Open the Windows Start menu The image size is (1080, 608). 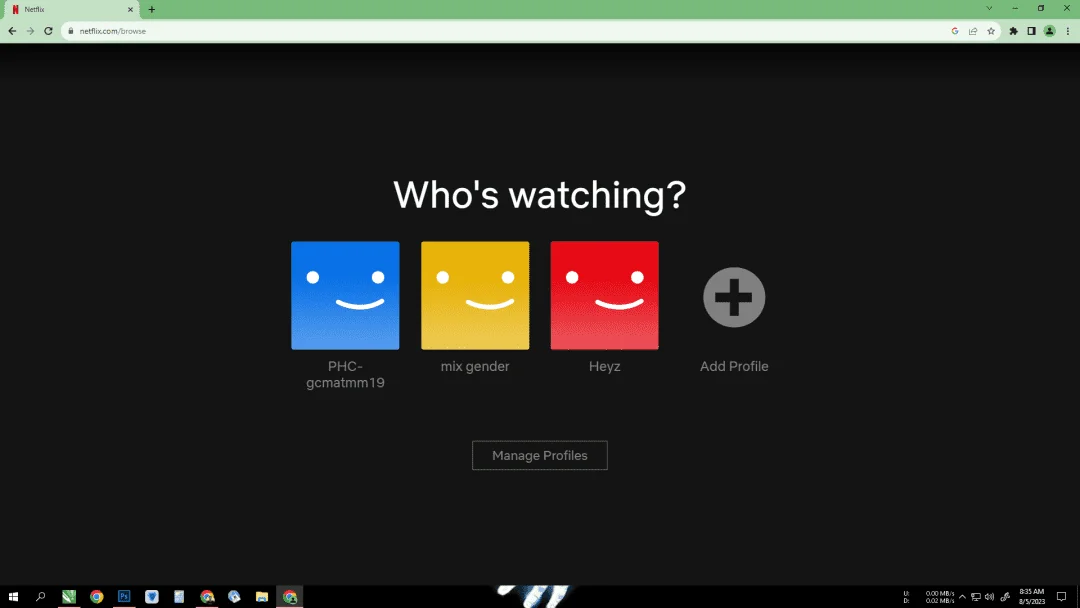coord(13,596)
